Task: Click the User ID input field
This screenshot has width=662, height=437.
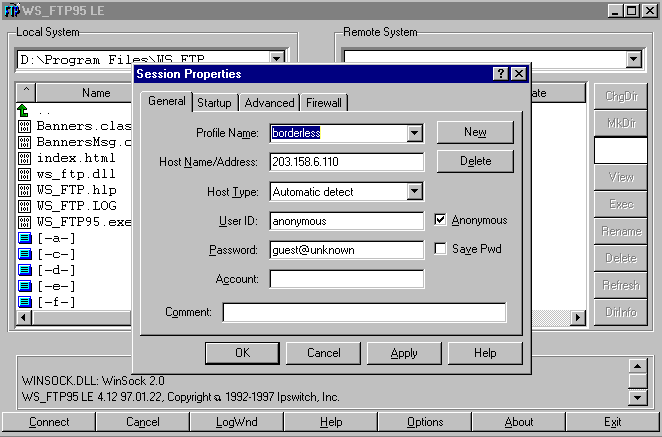Action: pos(347,221)
